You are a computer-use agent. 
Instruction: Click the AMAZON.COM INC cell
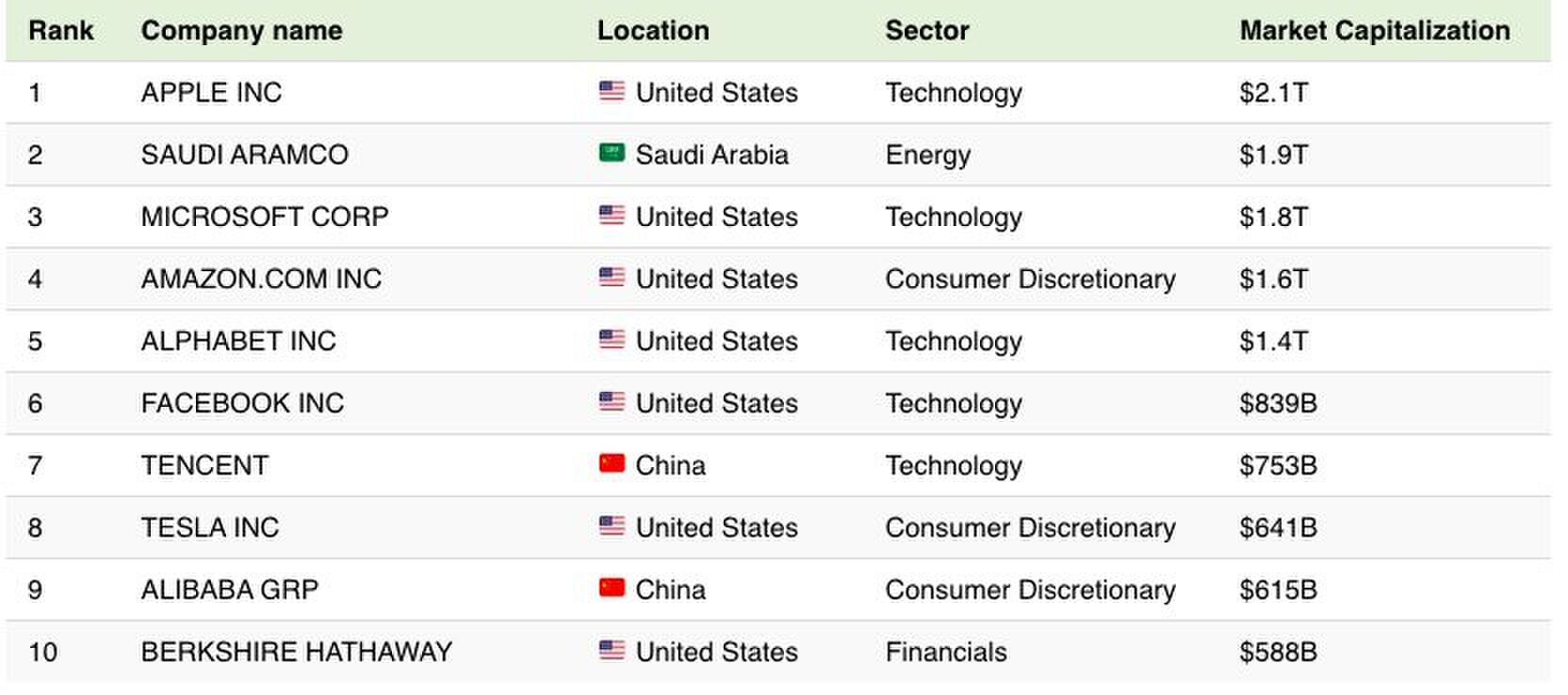(x=261, y=279)
